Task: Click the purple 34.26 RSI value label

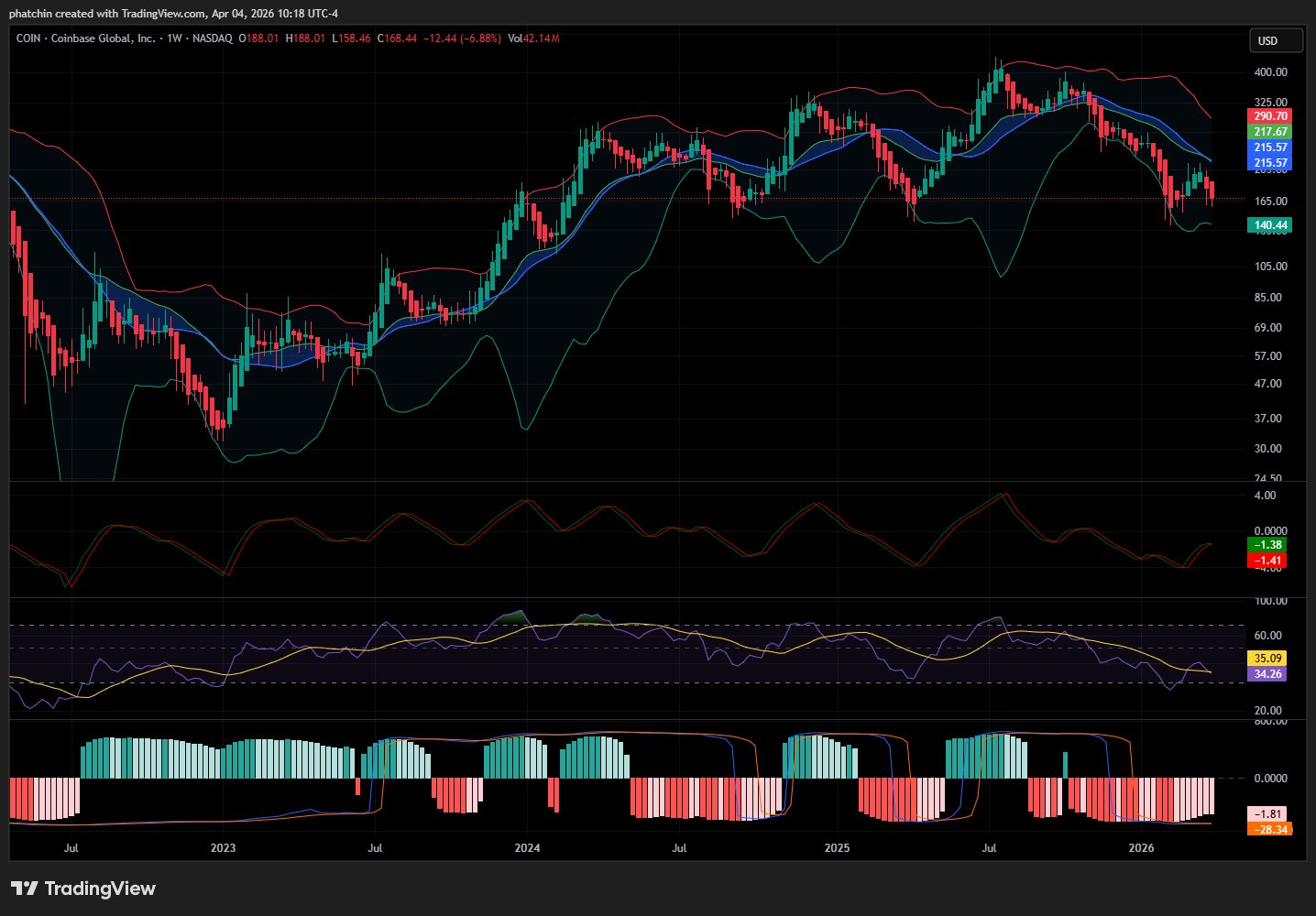Action: coord(1267,674)
